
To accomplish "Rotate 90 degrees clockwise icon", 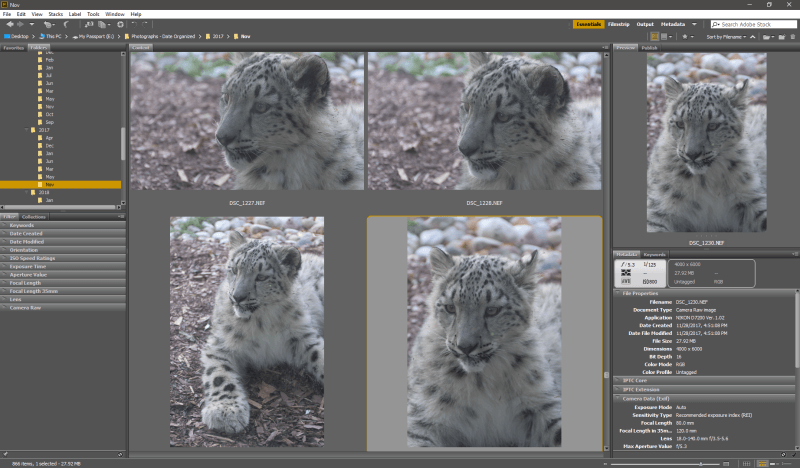I will (145, 24).
